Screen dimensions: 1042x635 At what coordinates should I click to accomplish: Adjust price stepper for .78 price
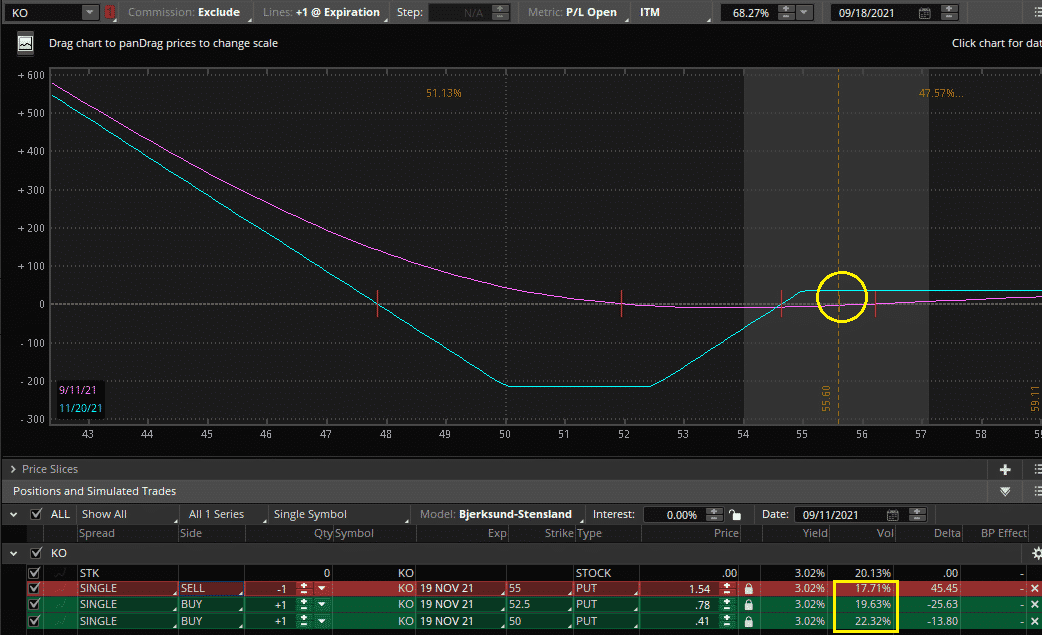click(x=726, y=604)
